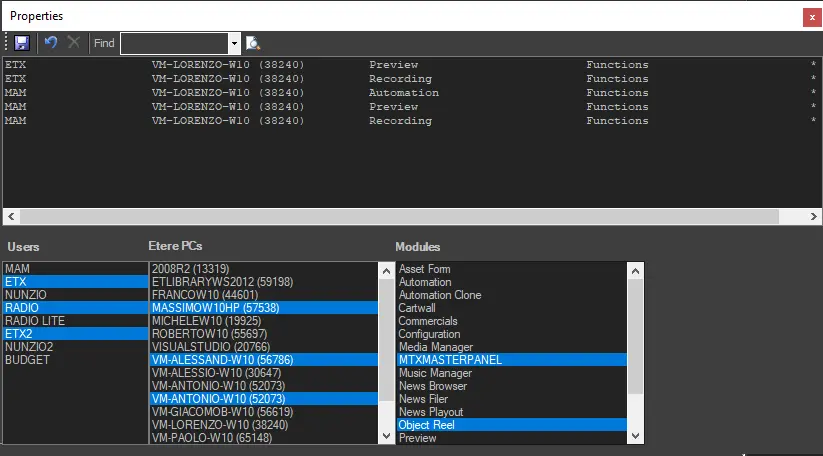This screenshot has width=823, height=456.
Task: Open the Find dropdown arrow
Action: (234, 43)
